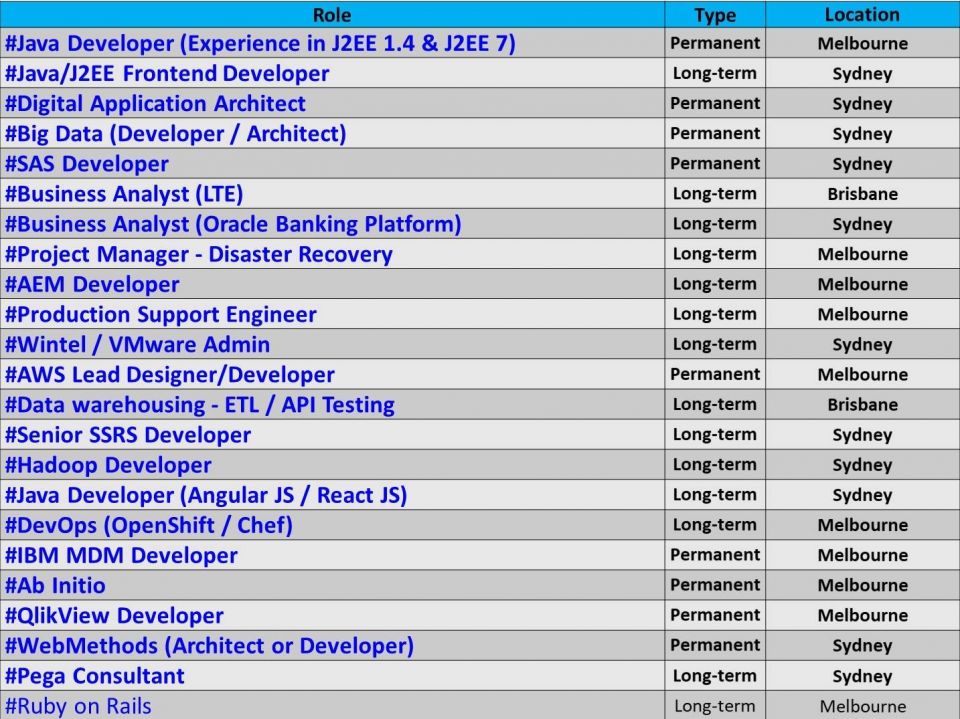Click "Sydney" in the WebMethods row

point(862,646)
